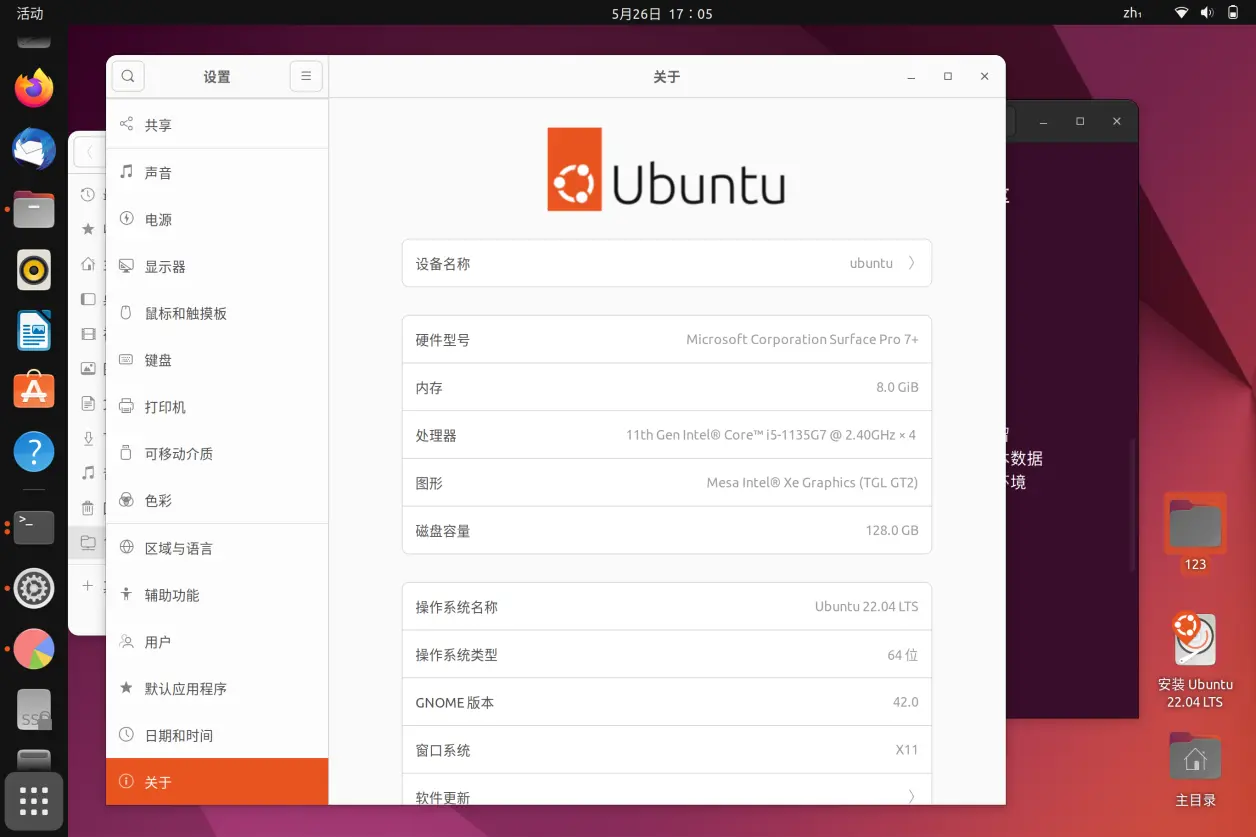1256x837 pixels.
Task: Switch to Terminal from the dock
Action: 34,527
